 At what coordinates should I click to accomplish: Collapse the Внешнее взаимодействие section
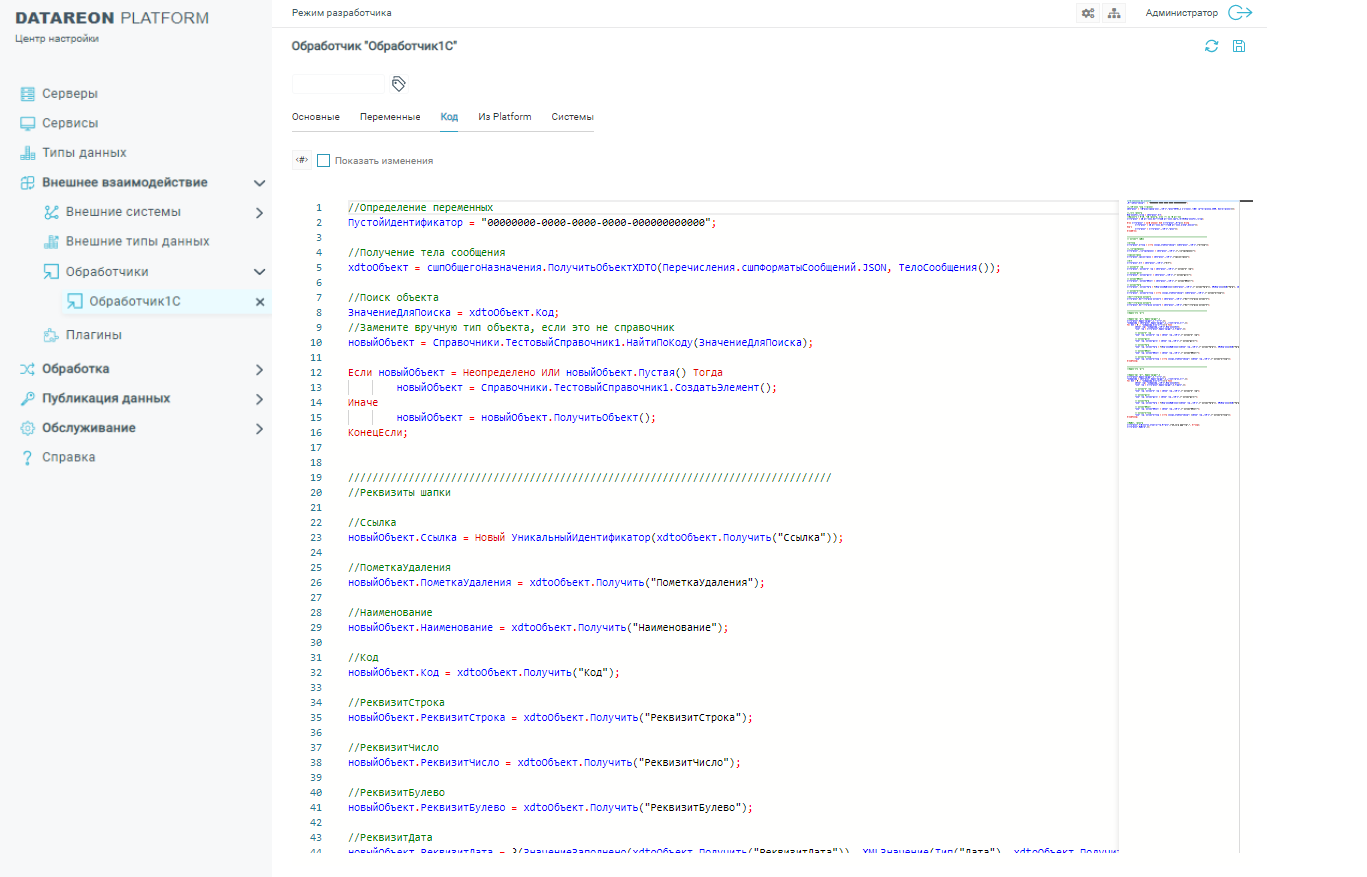[259, 183]
